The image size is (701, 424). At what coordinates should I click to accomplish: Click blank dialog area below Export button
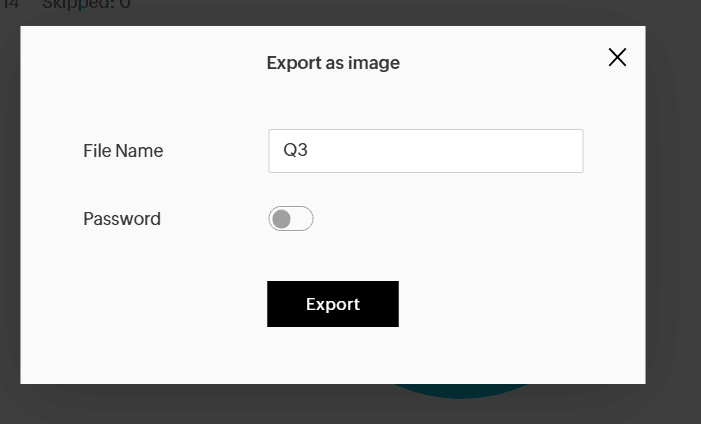click(x=333, y=355)
